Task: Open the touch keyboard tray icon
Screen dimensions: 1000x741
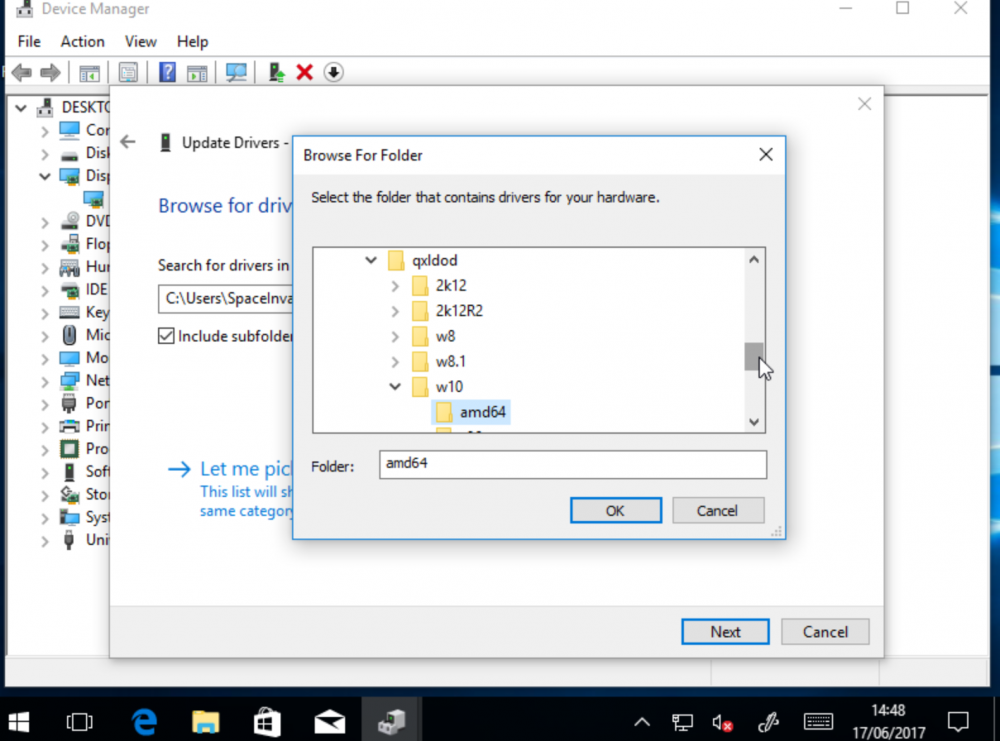Action: click(x=818, y=721)
